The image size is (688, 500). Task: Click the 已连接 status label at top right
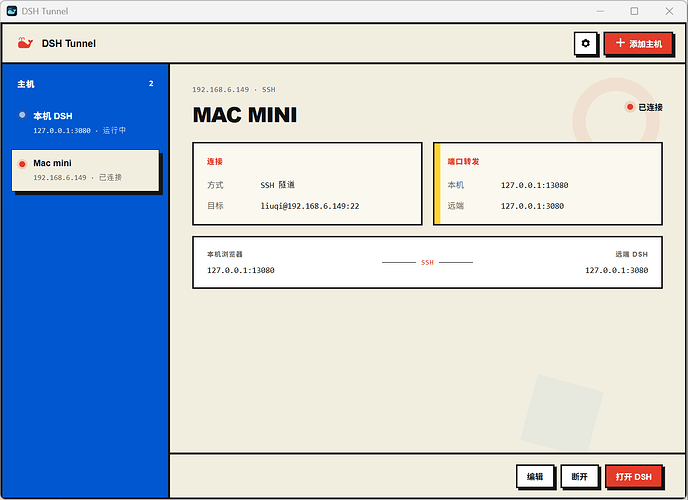650,107
